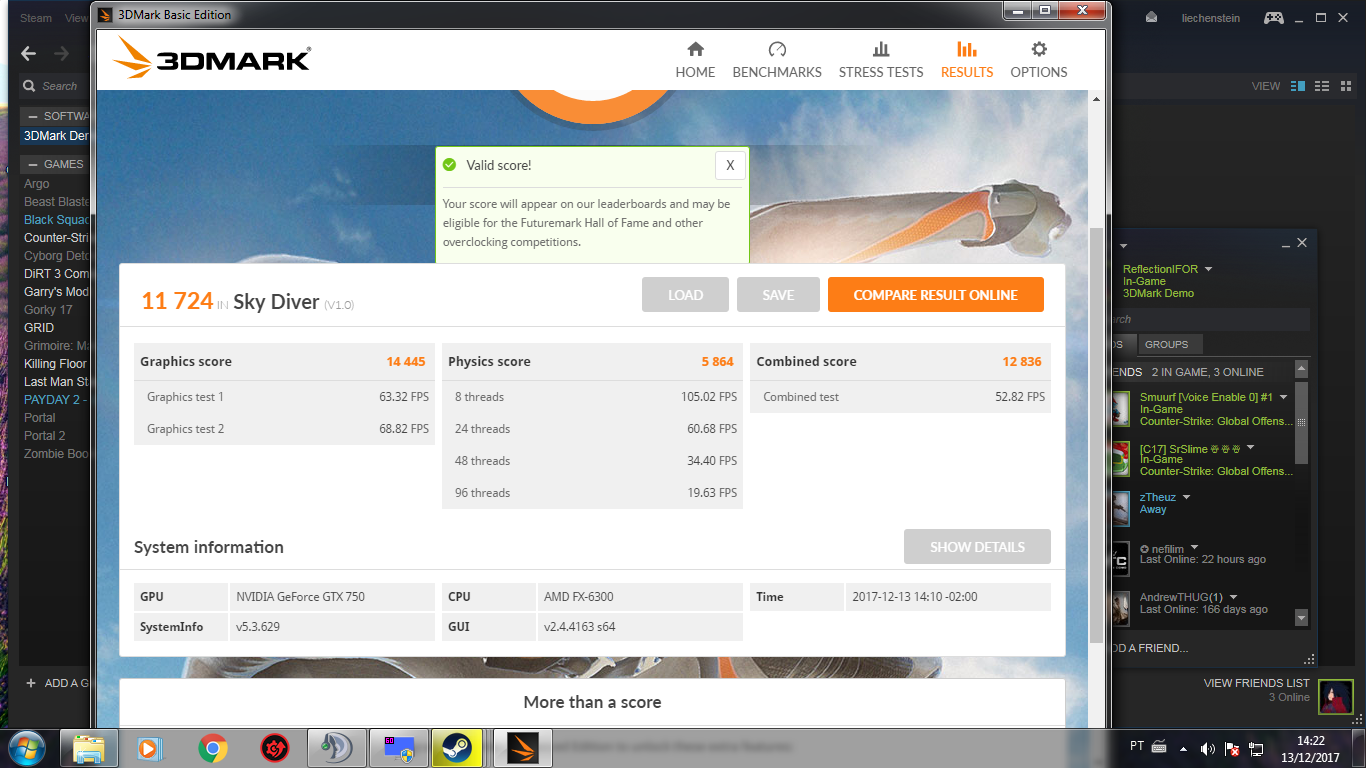Viewport: 1366px width, 768px height.
Task: Click zTheuz friend avatar thumbnail
Action: click(1120, 509)
